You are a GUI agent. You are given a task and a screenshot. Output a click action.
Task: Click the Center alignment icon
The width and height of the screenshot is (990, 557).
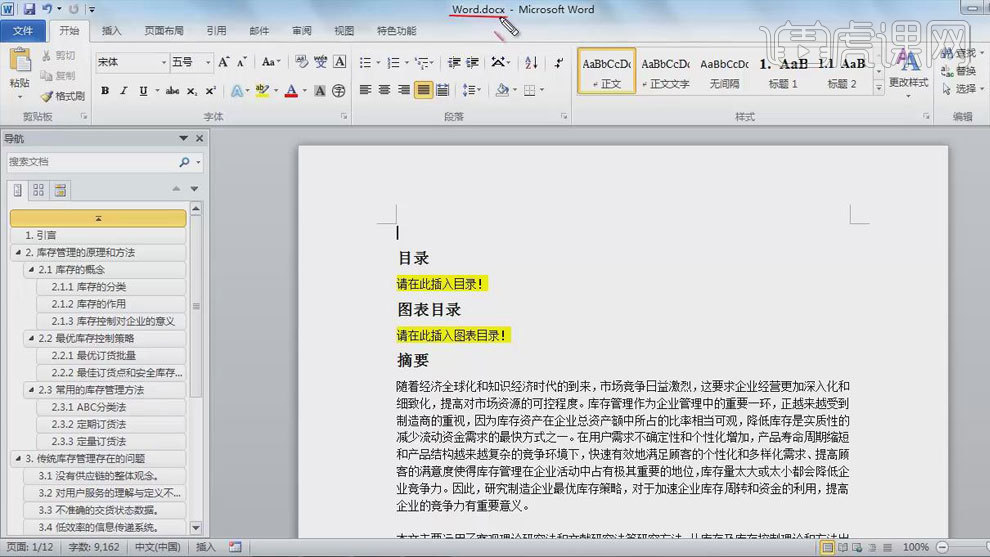click(384, 90)
